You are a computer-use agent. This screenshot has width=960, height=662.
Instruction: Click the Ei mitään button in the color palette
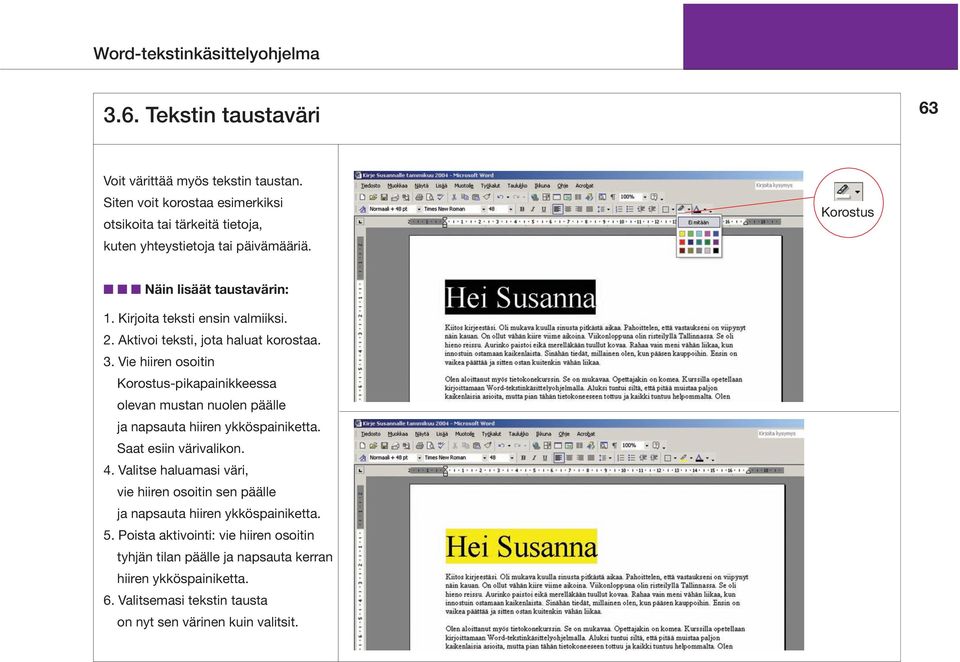[699, 222]
